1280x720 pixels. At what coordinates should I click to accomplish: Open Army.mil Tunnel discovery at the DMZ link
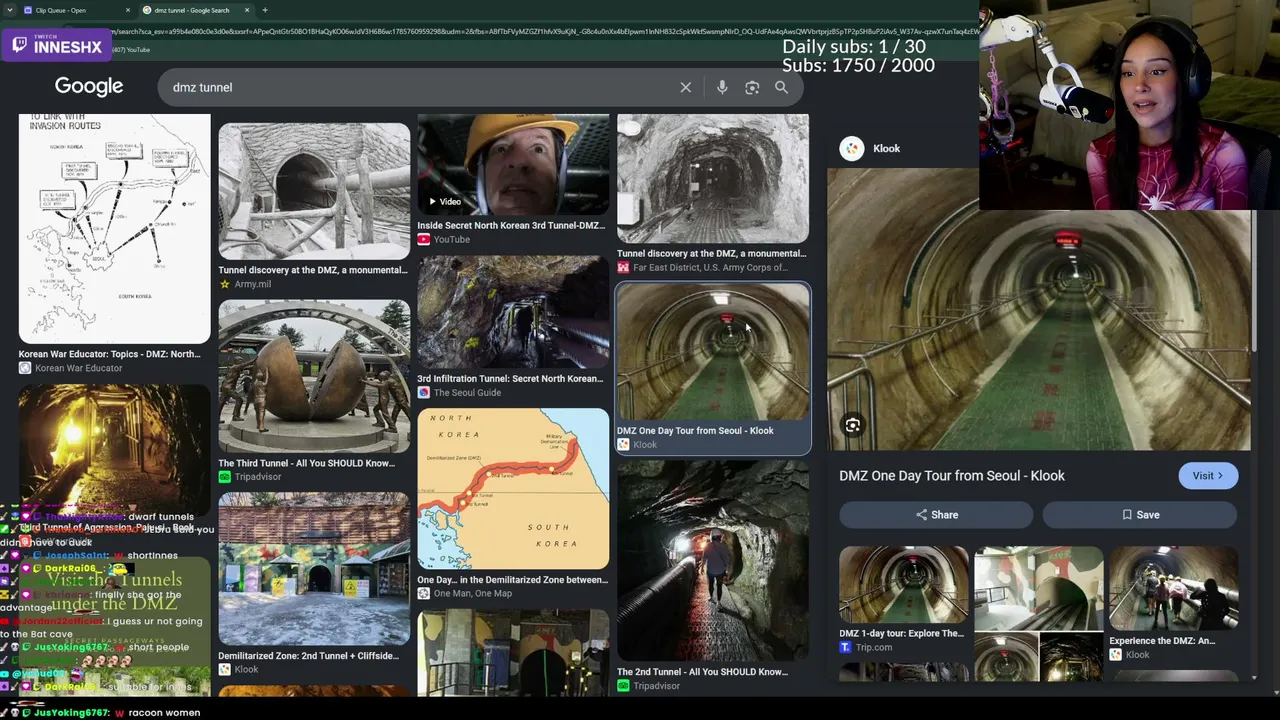313,270
